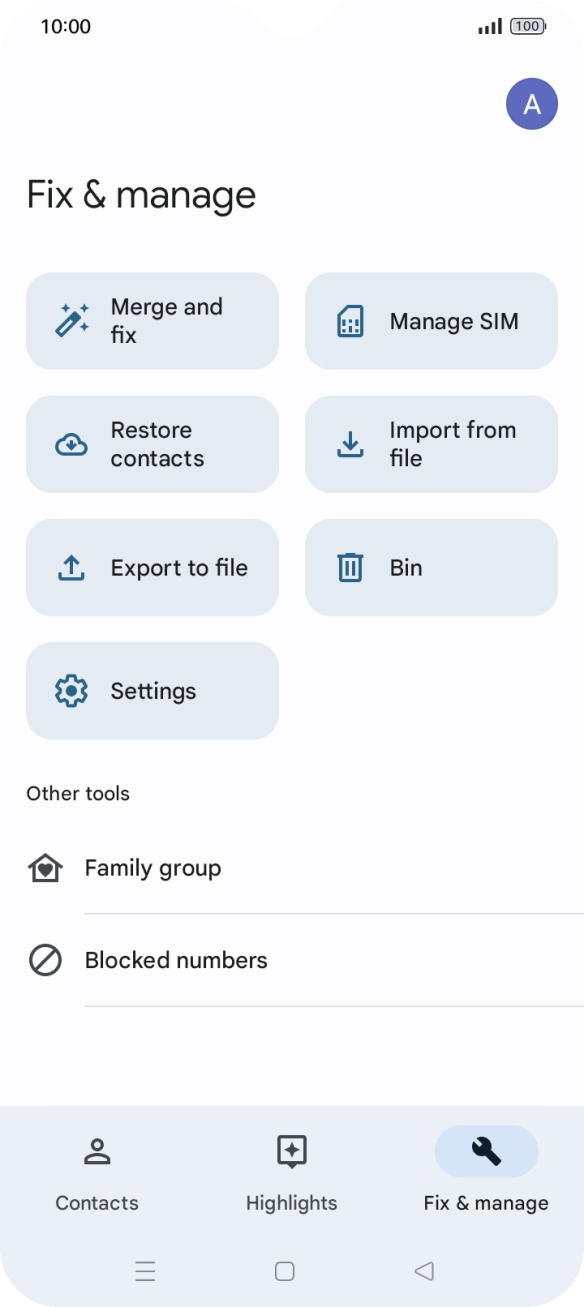The width and height of the screenshot is (584, 1307).
Task: Switch to the Contacts tab
Action: (x=97, y=1175)
